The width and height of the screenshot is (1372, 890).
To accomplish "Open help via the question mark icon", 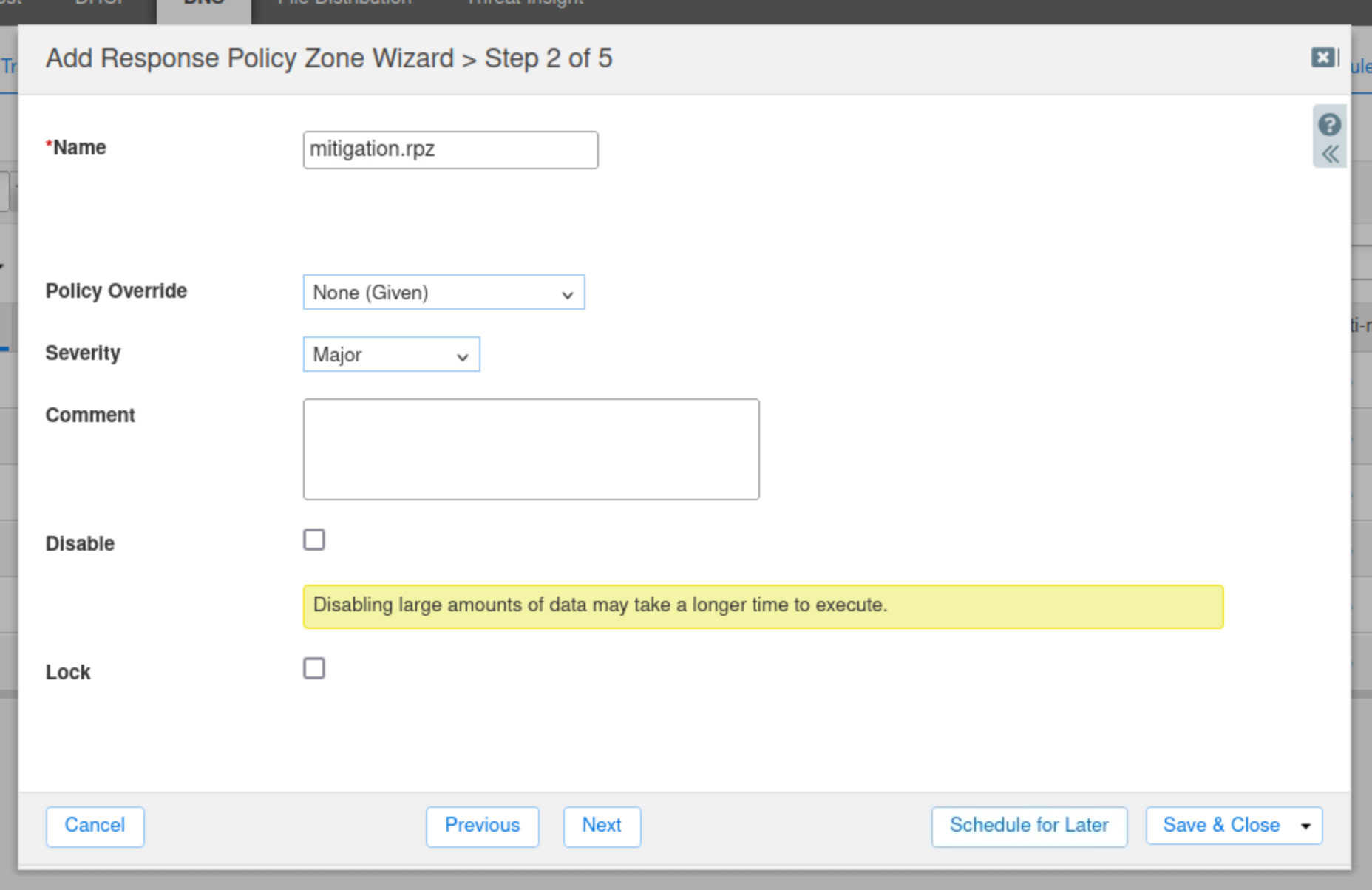I will coord(1329,125).
